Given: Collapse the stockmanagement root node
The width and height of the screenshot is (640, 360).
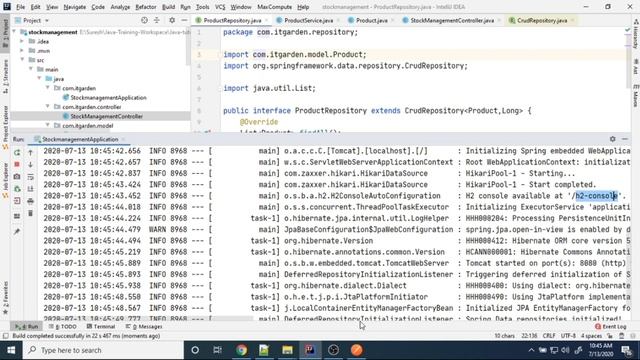Looking at the screenshot, I should [x=15, y=32].
